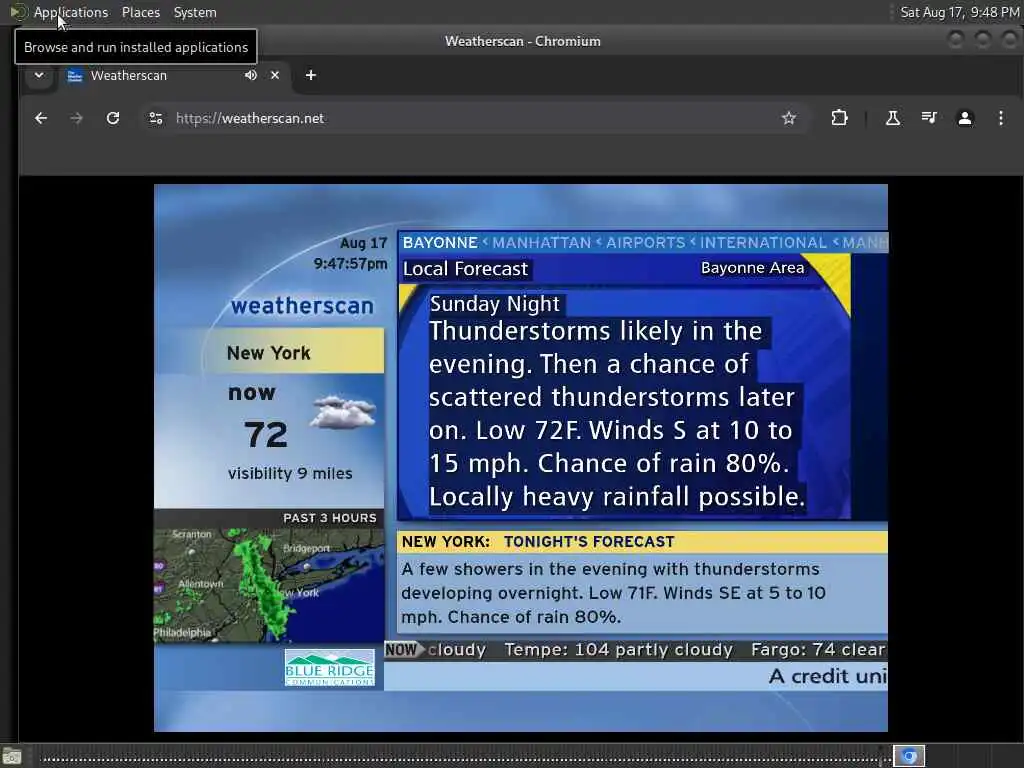Open the Extensions puzzle icon
The height and width of the screenshot is (768, 1024).
(839, 118)
